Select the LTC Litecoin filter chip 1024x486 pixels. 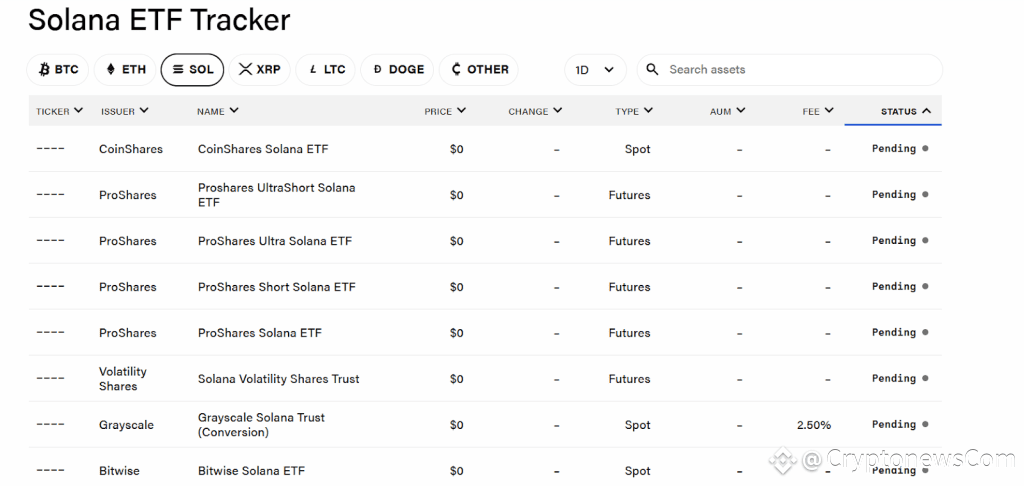(x=326, y=70)
